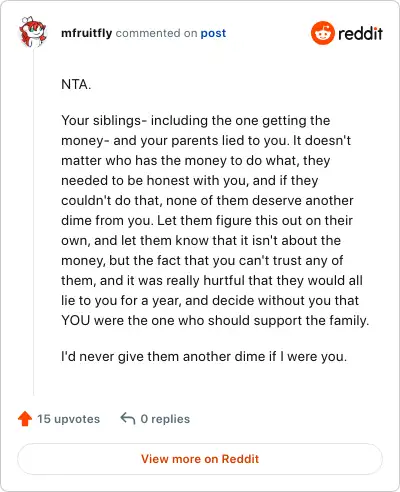Viewport: 400px width, 492px height.
Task: Click the final line "I'd never give them another dime"
Action: 204,356
